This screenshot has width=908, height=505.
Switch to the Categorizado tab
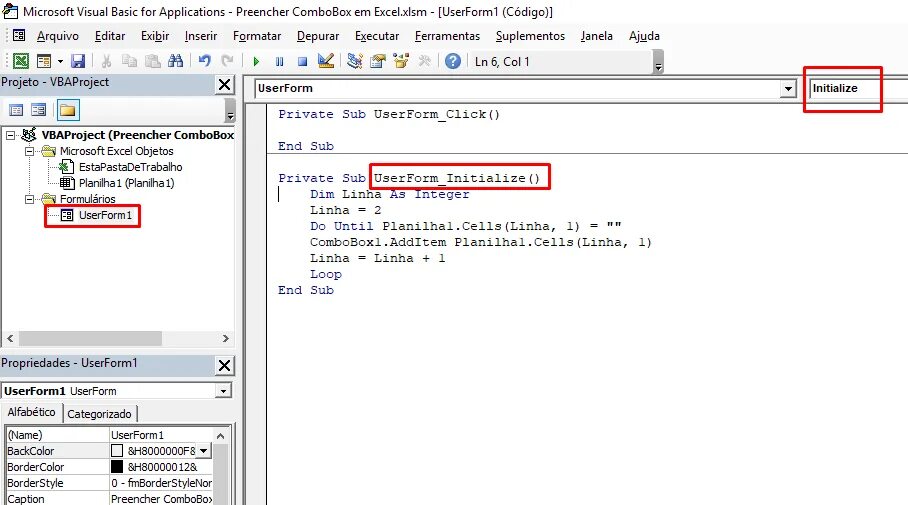[99, 414]
